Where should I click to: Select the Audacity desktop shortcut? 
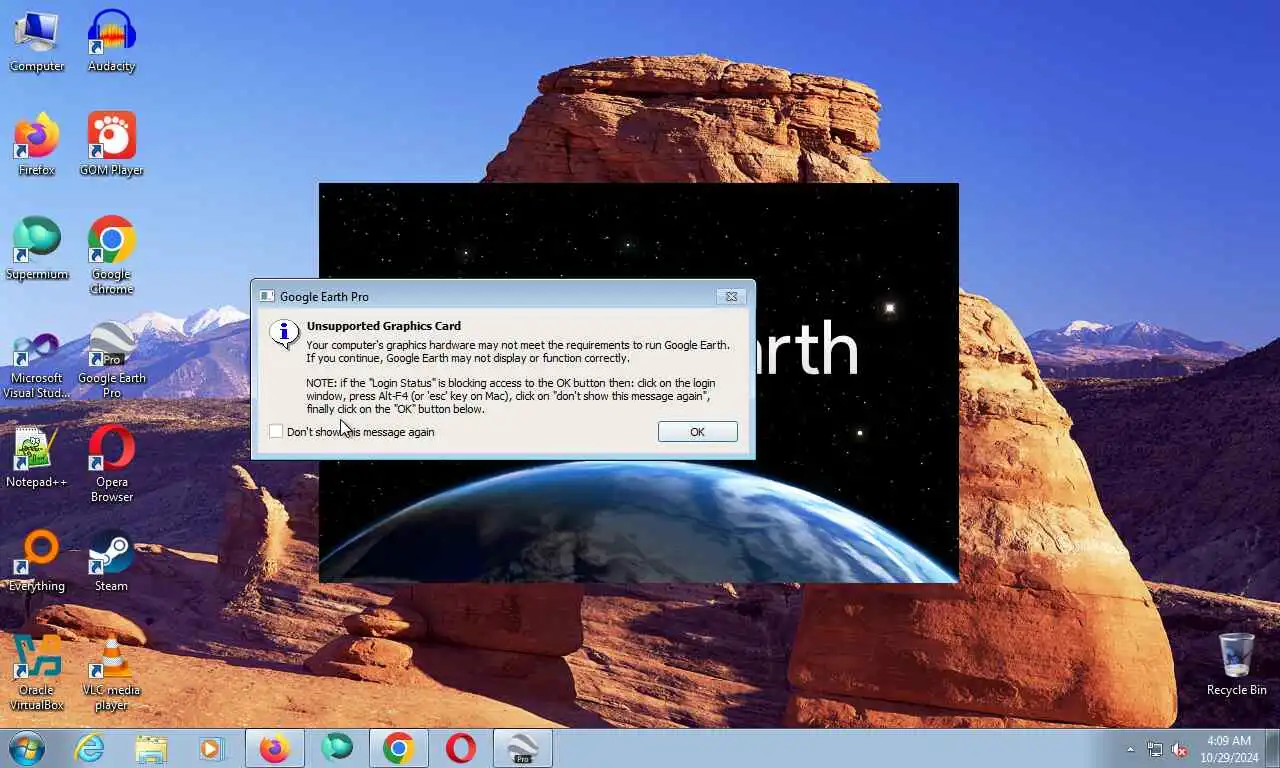click(111, 42)
